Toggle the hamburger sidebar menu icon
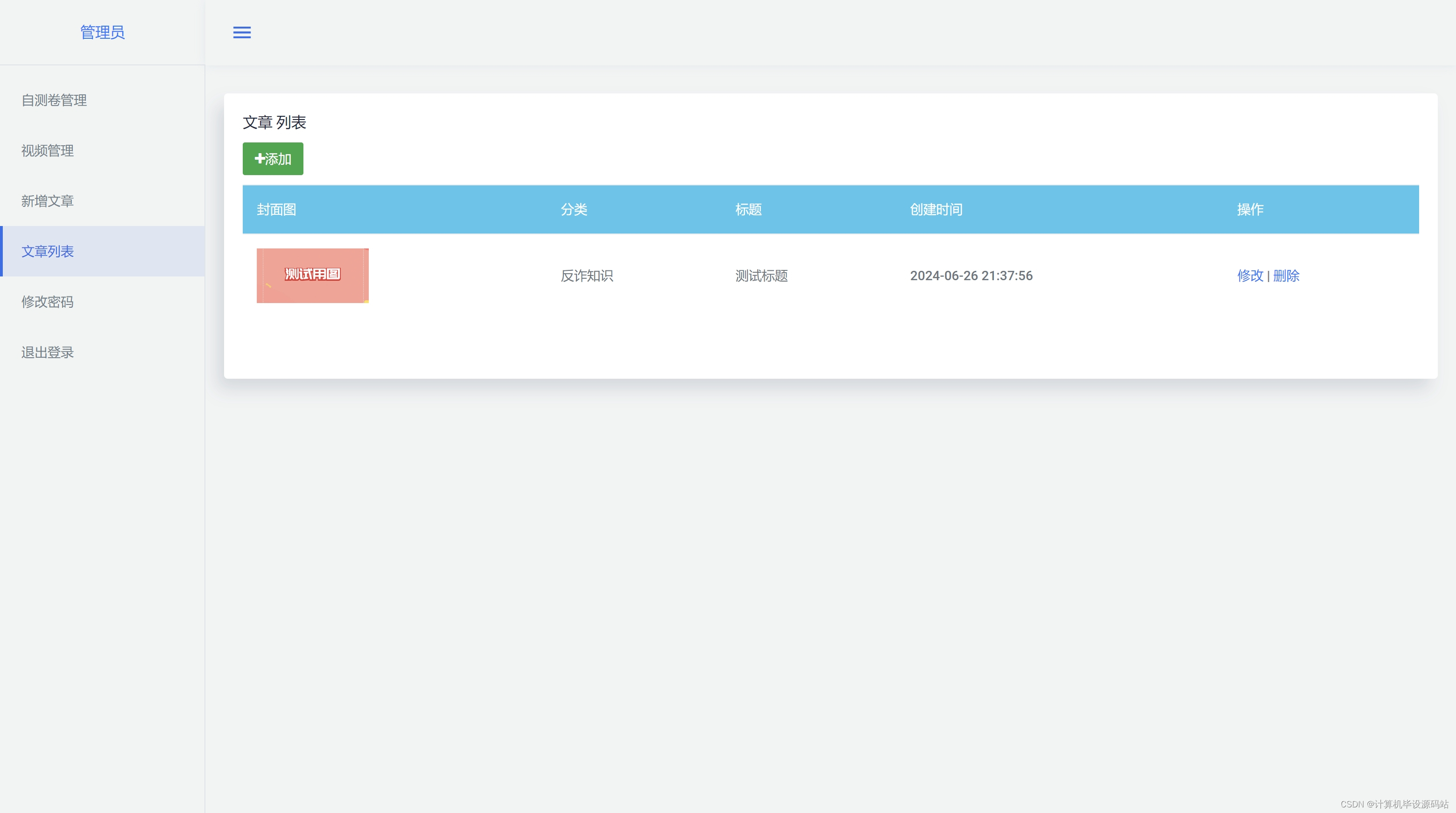Image resolution: width=1456 pixels, height=813 pixels. pos(242,33)
